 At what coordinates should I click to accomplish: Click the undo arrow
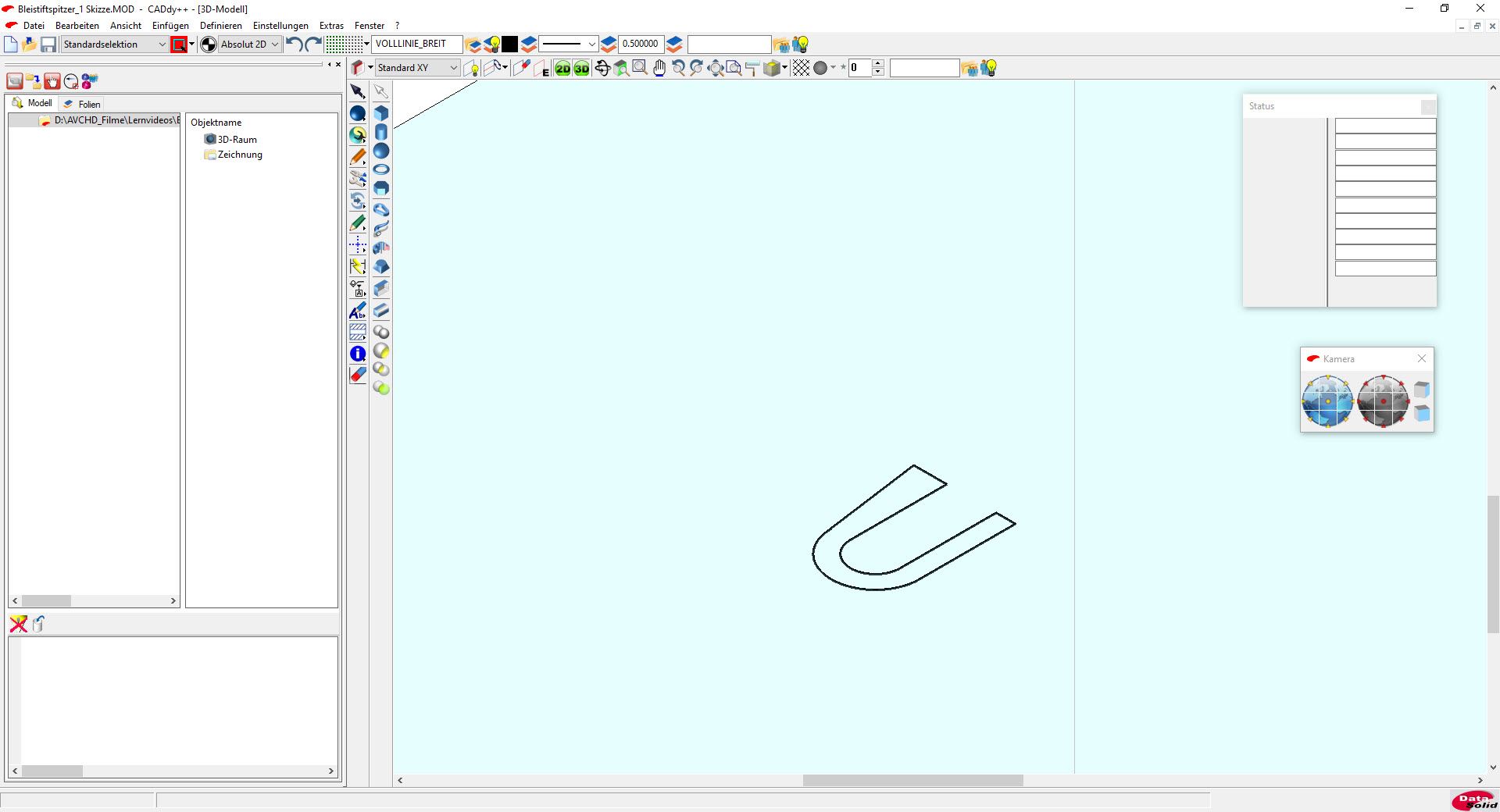[x=295, y=45]
